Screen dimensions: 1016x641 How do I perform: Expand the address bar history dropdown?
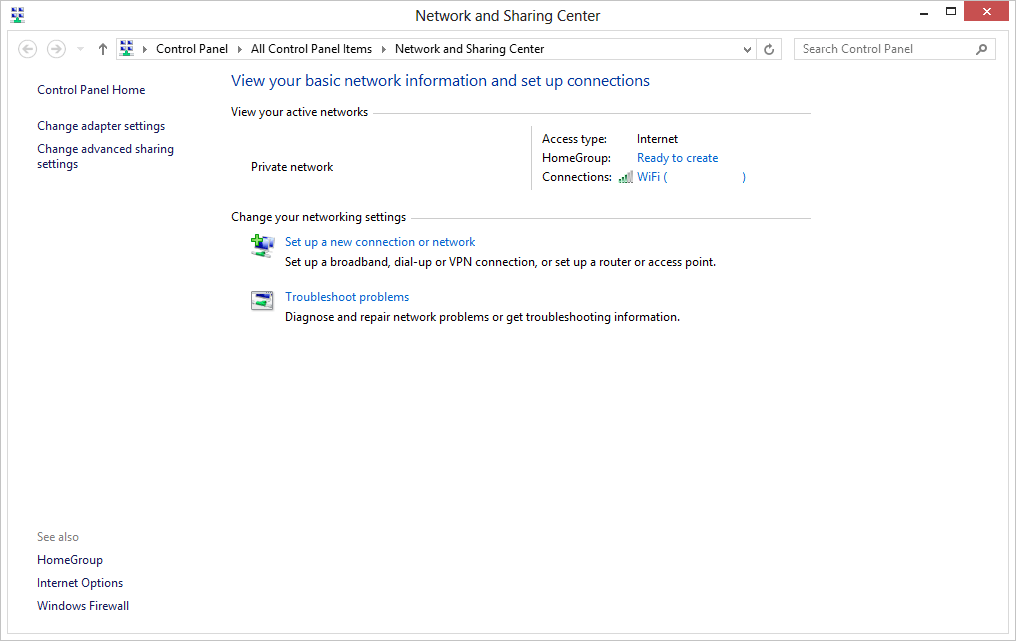click(x=748, y=49)
